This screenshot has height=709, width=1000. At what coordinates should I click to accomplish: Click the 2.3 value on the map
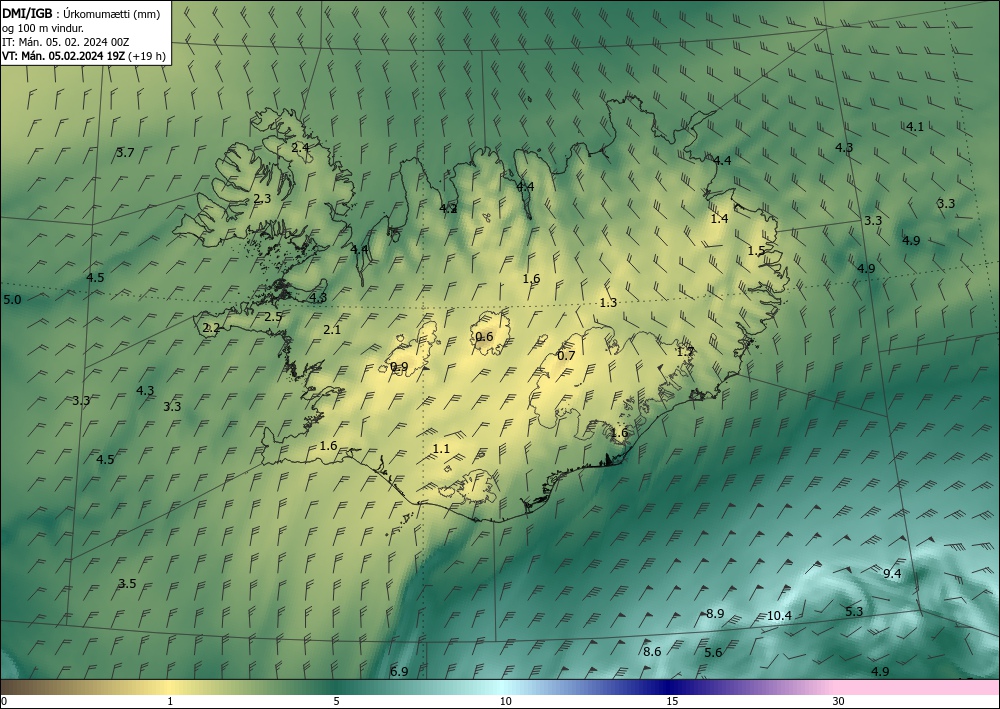(x=262, y=198)
